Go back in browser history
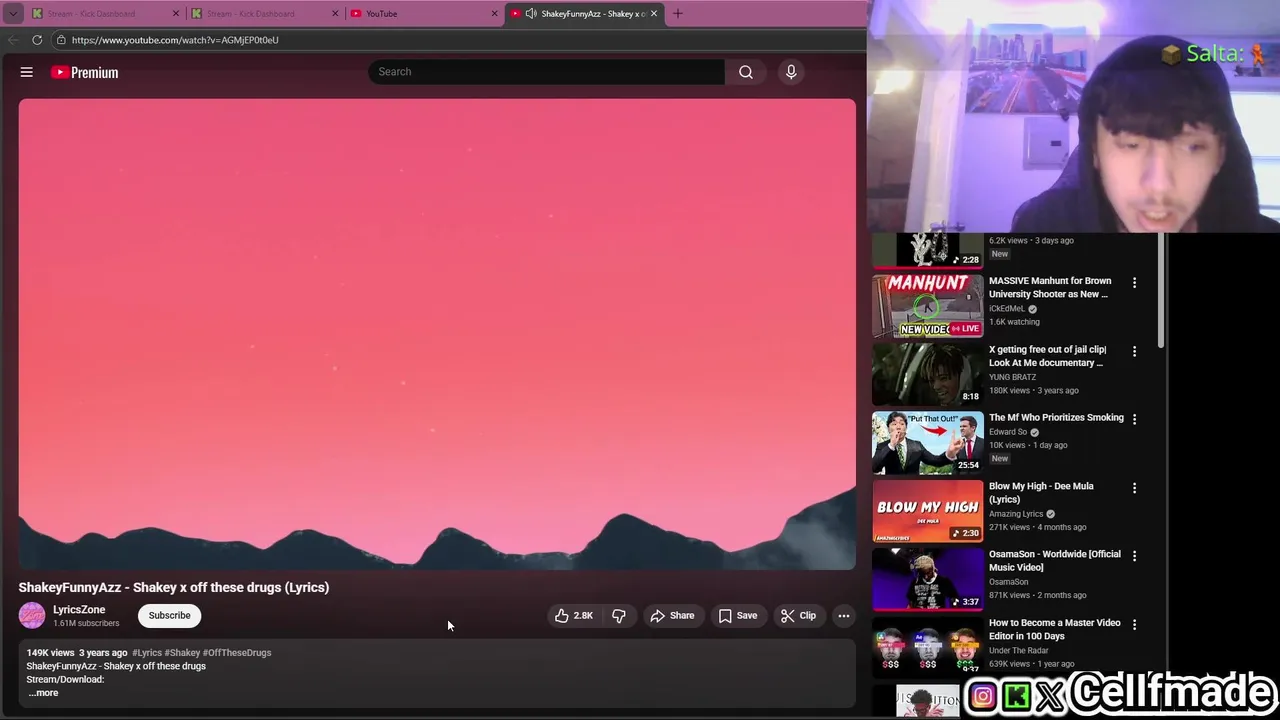The image size is (1280, 720). point(13,40)
